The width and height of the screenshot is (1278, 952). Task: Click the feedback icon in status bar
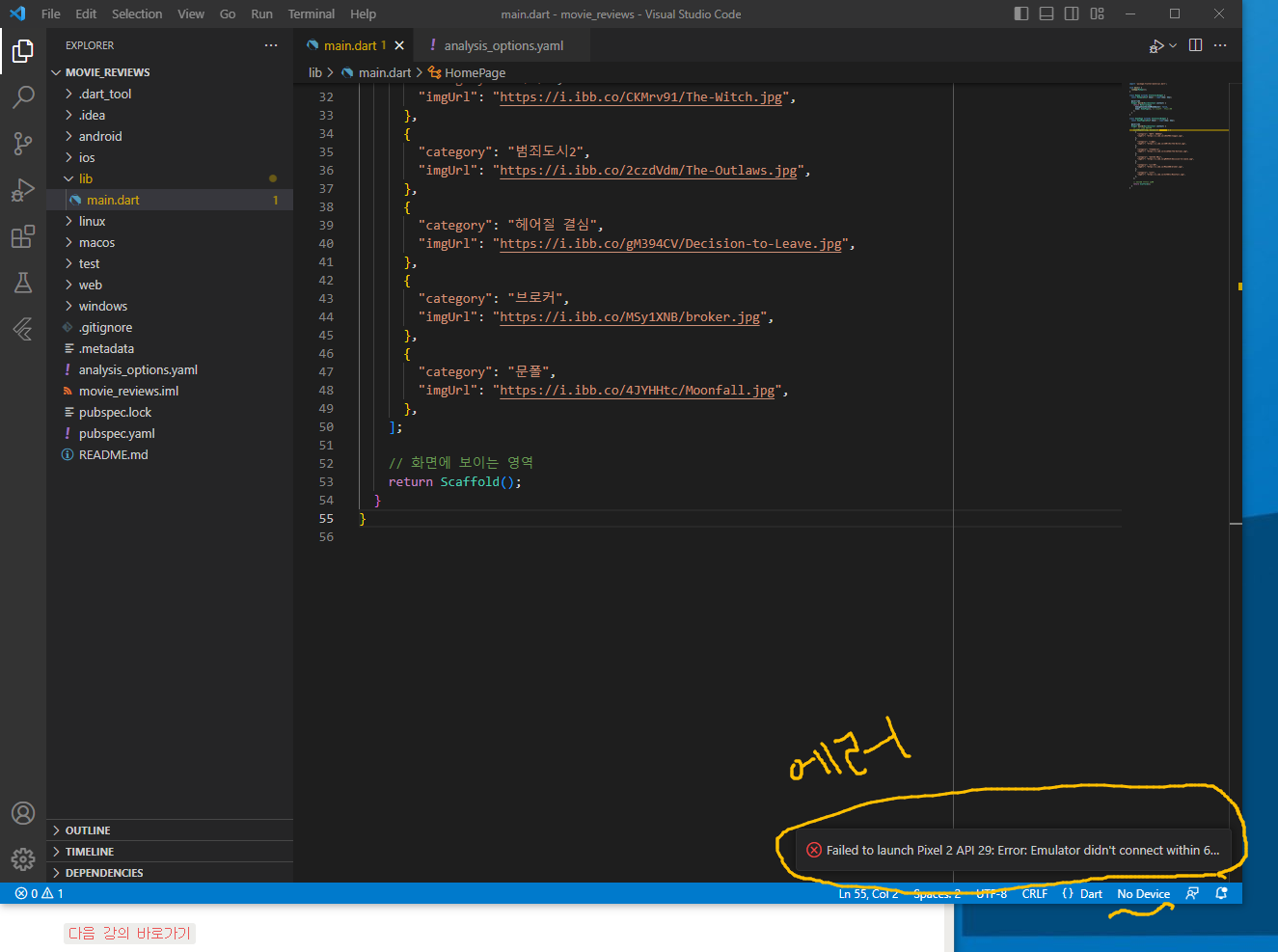[1193, 893]
